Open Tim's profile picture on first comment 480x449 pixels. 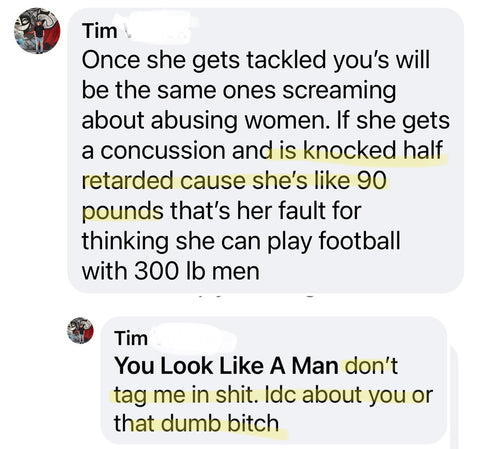tap(37, 31)
